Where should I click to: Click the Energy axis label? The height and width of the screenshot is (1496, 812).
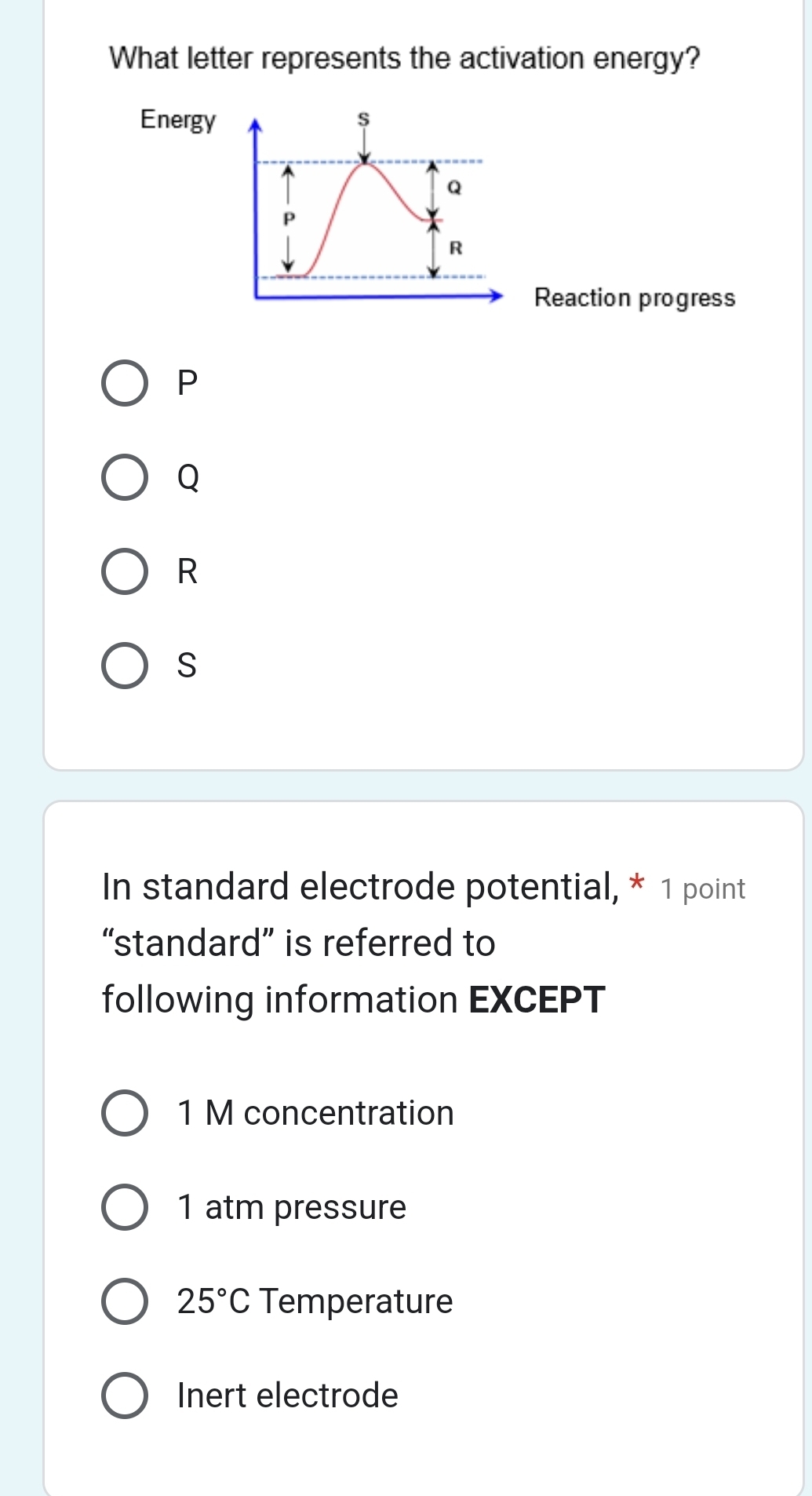point(177,119)
